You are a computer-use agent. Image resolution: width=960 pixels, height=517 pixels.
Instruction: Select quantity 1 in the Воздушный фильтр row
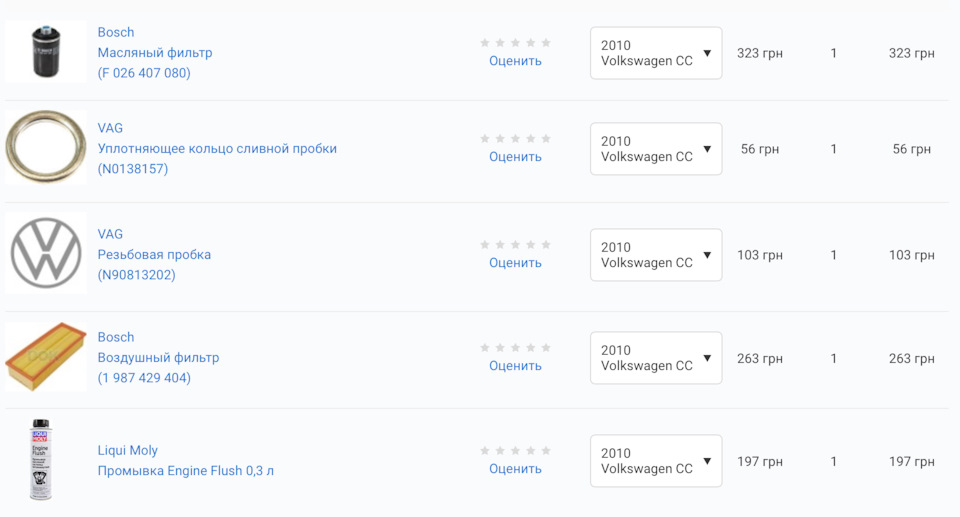coord(833,358)
